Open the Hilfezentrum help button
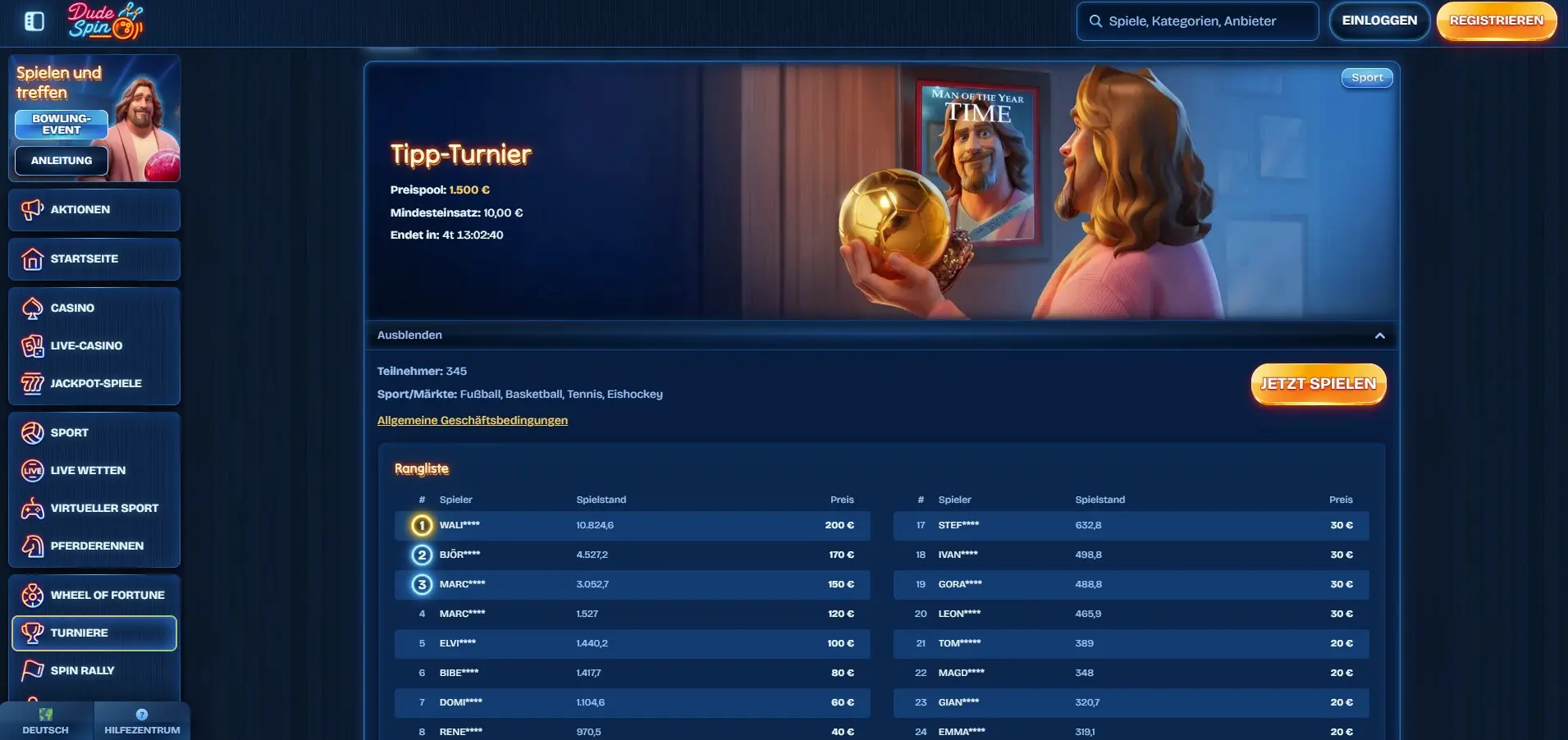This screenshot has height=740, width=1568. 142,721
